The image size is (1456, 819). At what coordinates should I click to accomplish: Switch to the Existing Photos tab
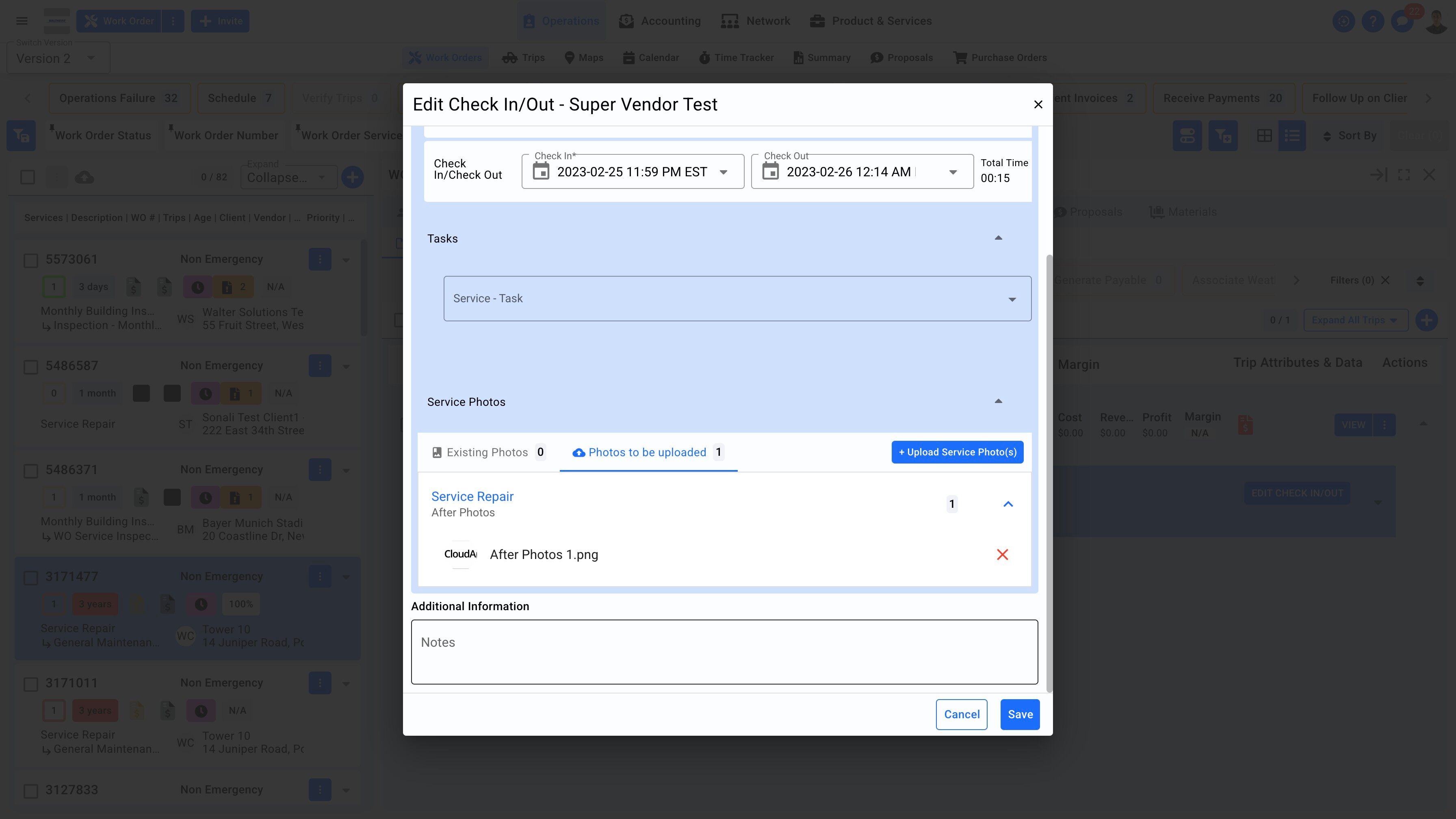487,452
